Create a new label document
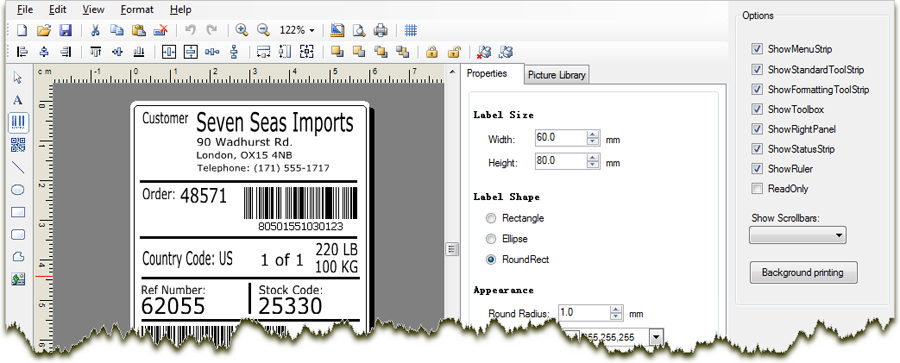900x363 pixels. coord(22,30)
